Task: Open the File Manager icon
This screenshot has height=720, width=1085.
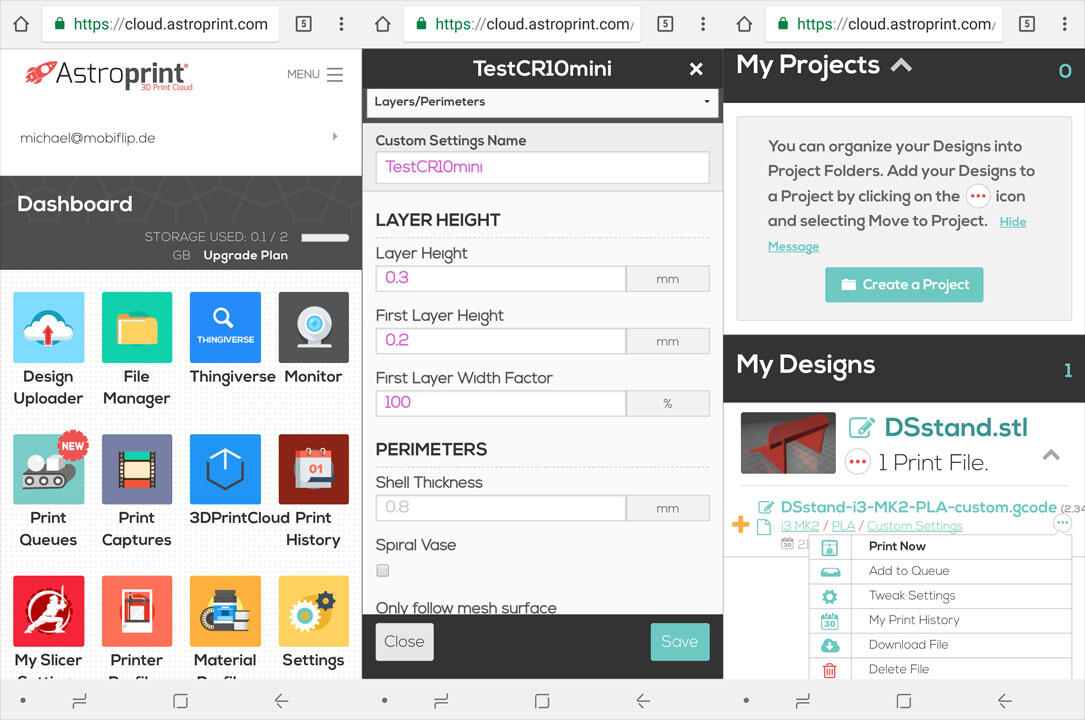Action: click(136, 327)
